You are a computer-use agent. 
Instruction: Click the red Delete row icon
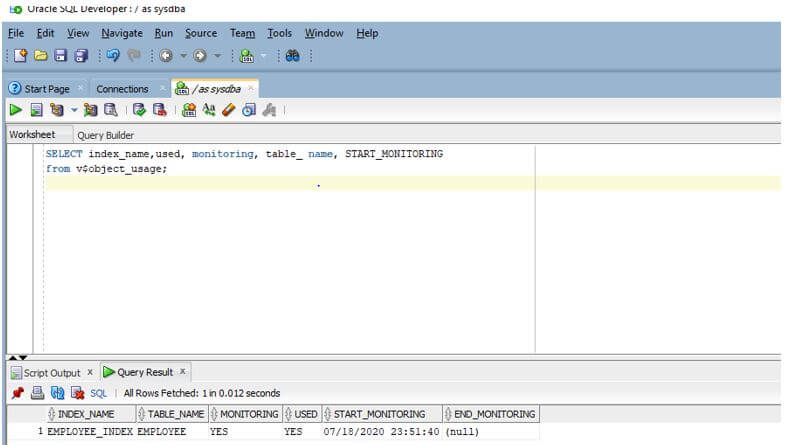click(77, 393)
